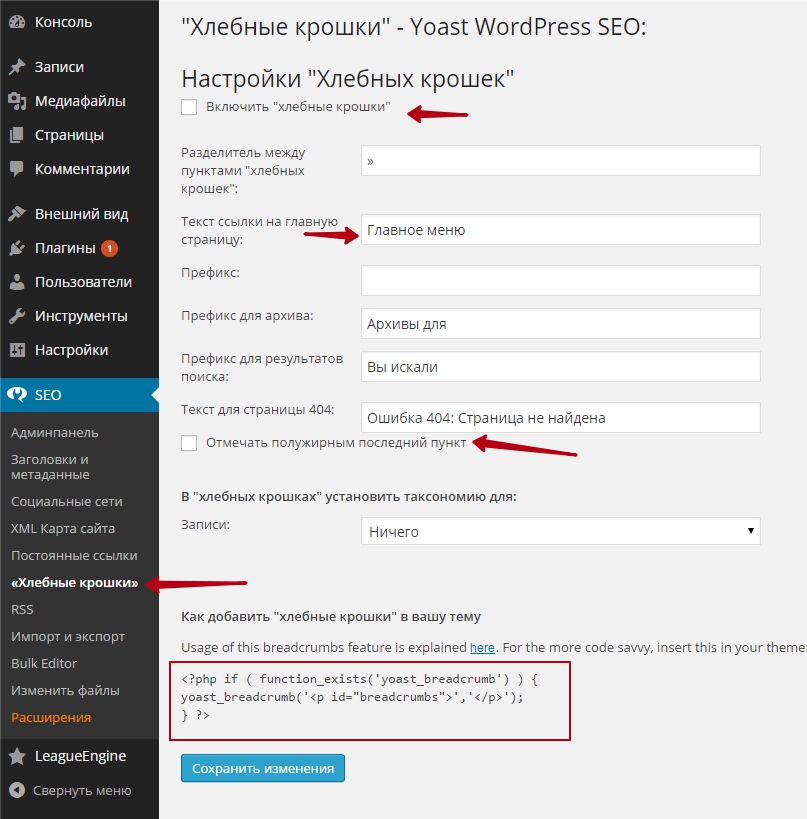Screen dimensions: 807x819
Task: Click the empty Префикс input field
Action: coord(560,280)
